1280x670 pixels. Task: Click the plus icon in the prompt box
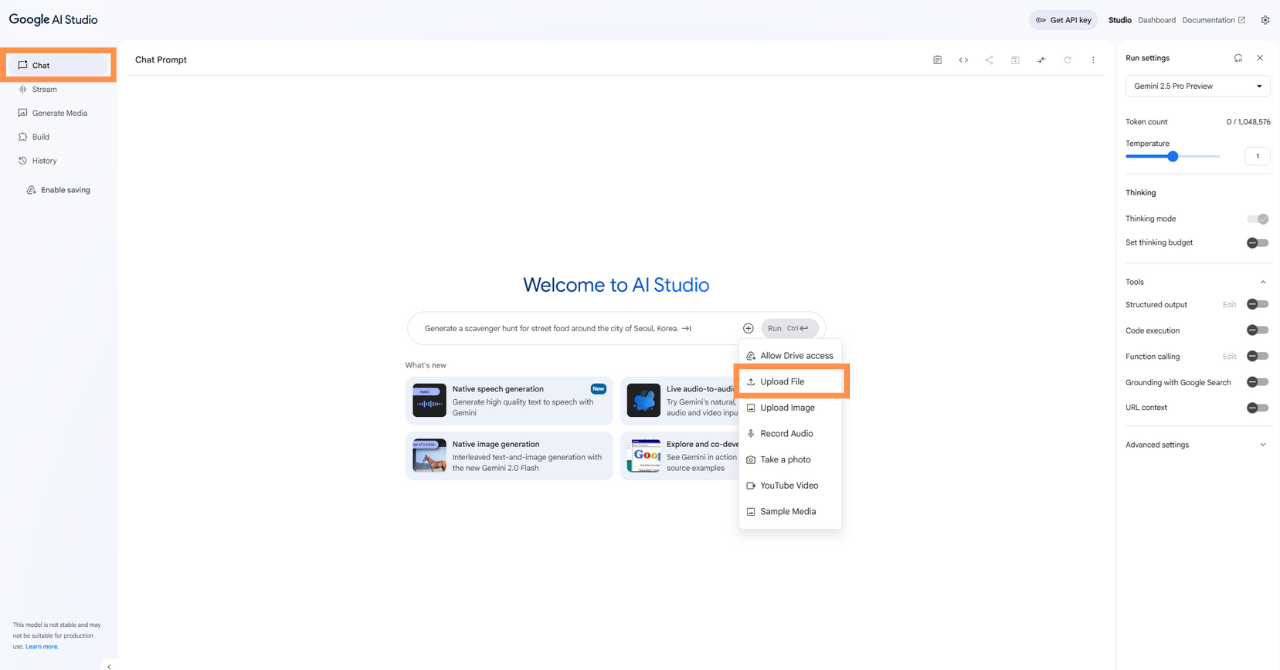748,328
